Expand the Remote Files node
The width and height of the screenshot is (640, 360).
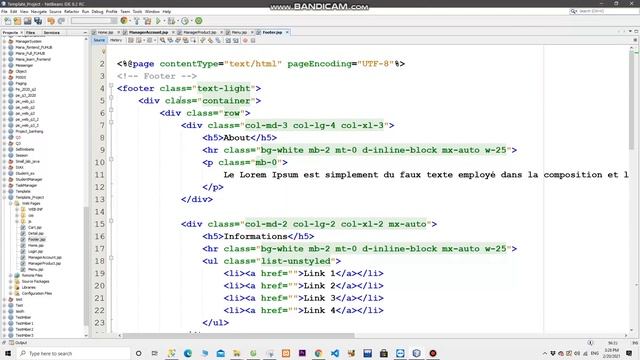(11, 276)
